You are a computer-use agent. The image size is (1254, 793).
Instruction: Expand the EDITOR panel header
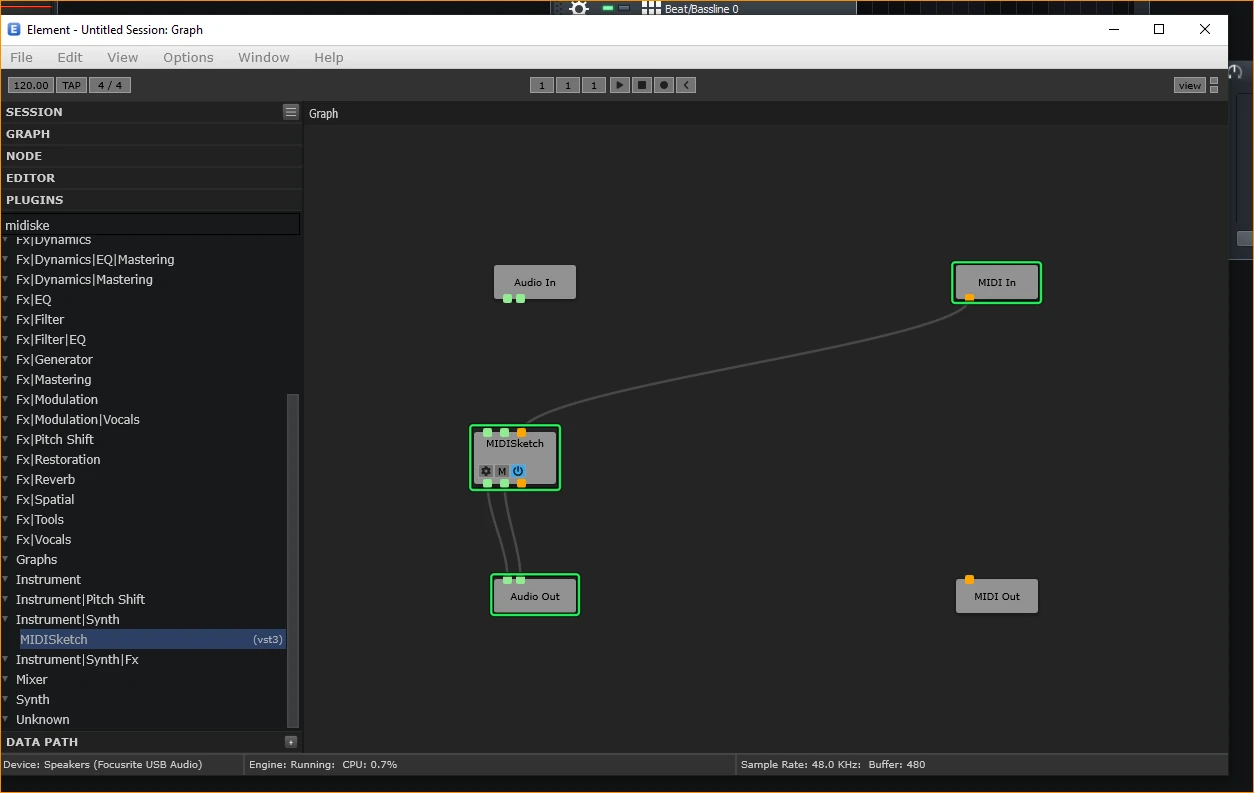(x=151, y=178)
